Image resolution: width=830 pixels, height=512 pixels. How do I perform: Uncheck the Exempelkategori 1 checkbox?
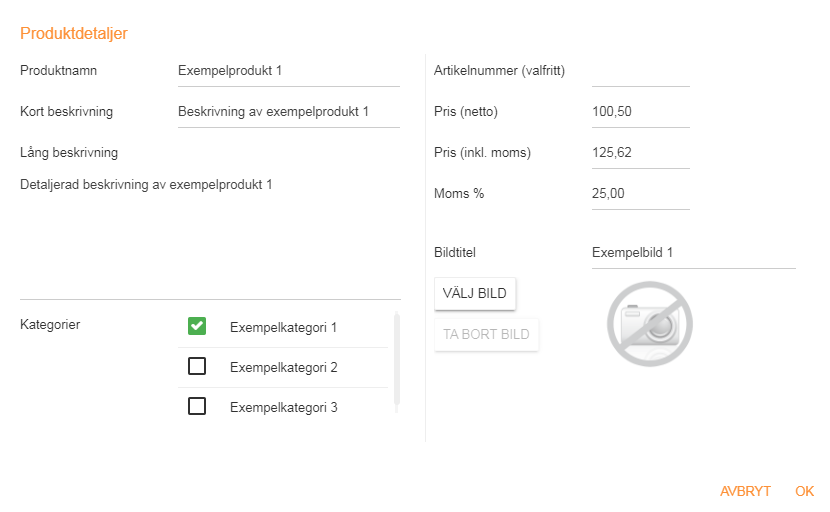click(x=197, y=326)
